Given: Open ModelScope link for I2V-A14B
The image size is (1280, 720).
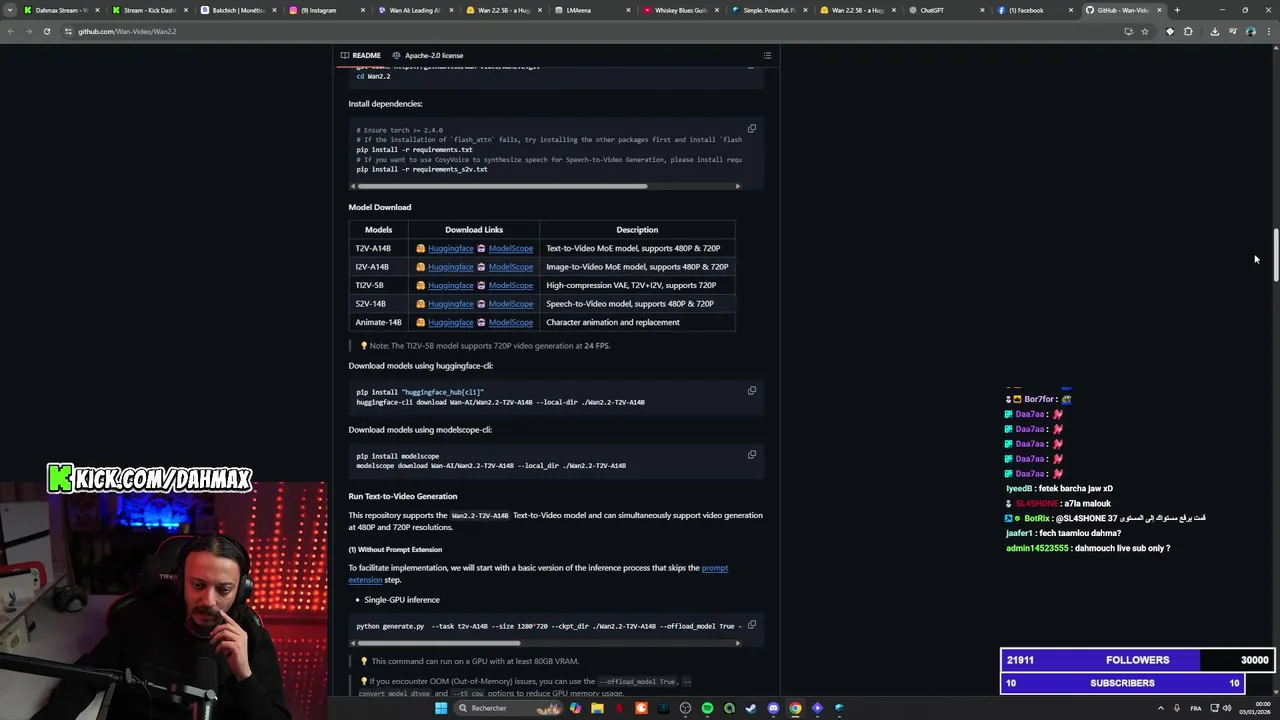Looking at the screenshot, I should (x=510, y=267).
